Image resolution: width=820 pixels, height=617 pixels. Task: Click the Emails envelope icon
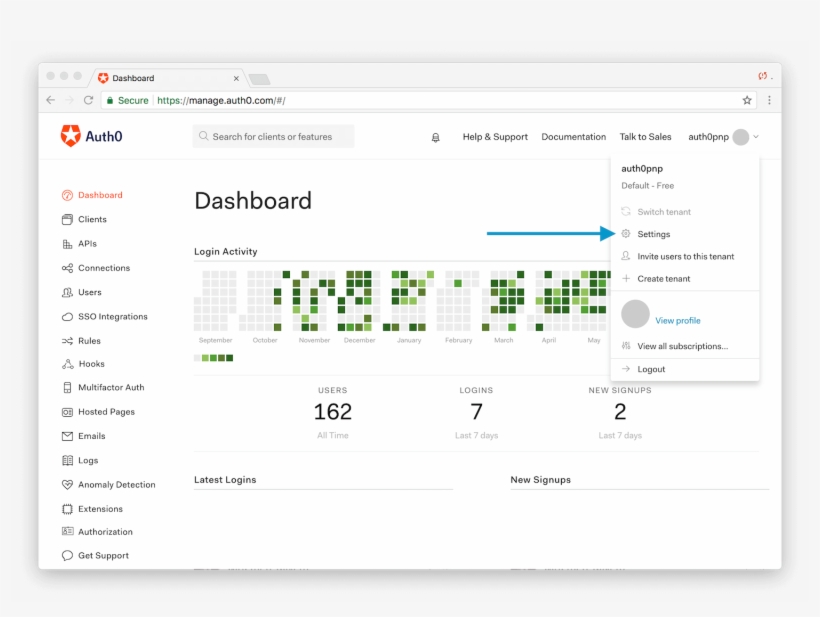[x=67, y=436]
